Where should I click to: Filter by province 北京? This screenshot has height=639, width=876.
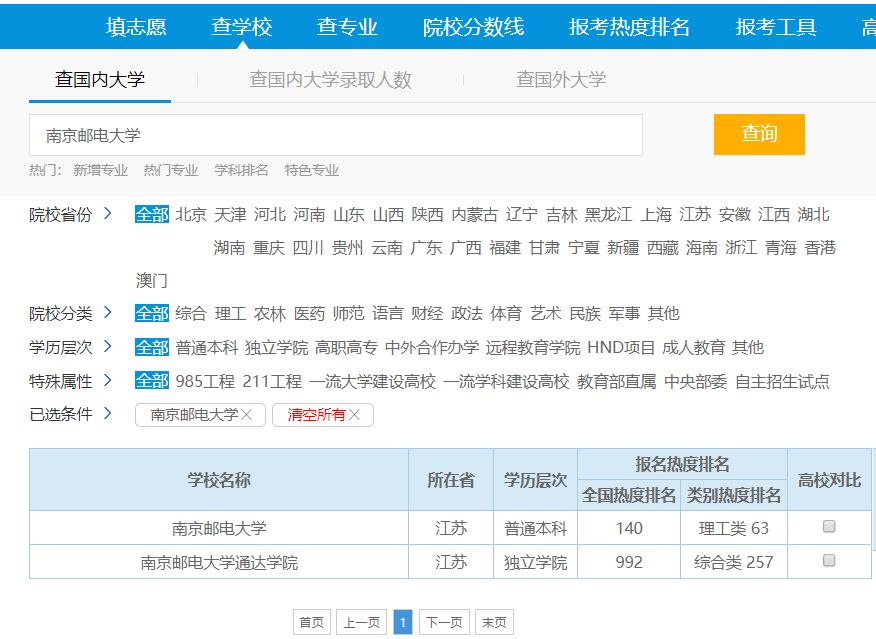coord(191,214)
